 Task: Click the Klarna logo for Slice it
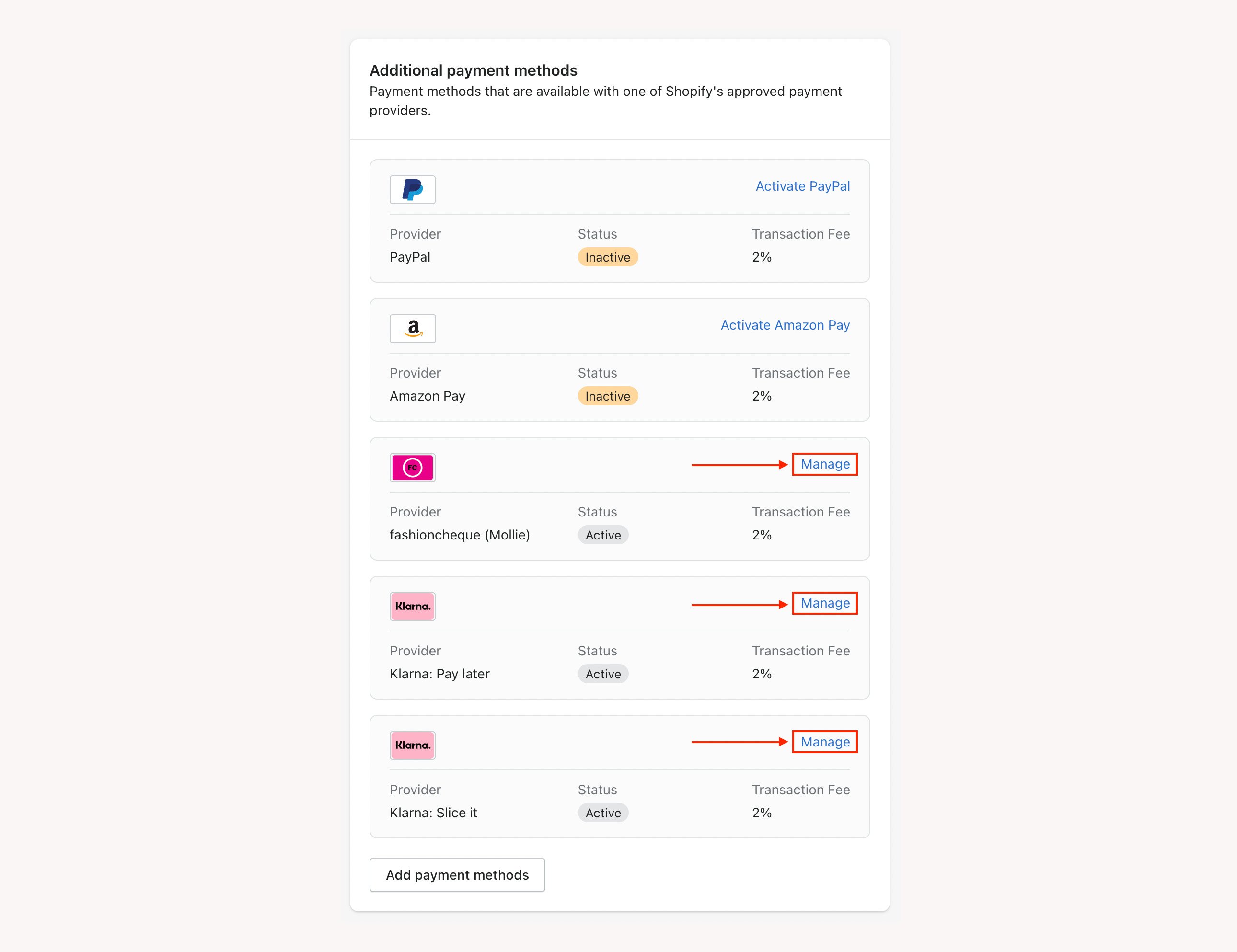(x=412, y=746)
